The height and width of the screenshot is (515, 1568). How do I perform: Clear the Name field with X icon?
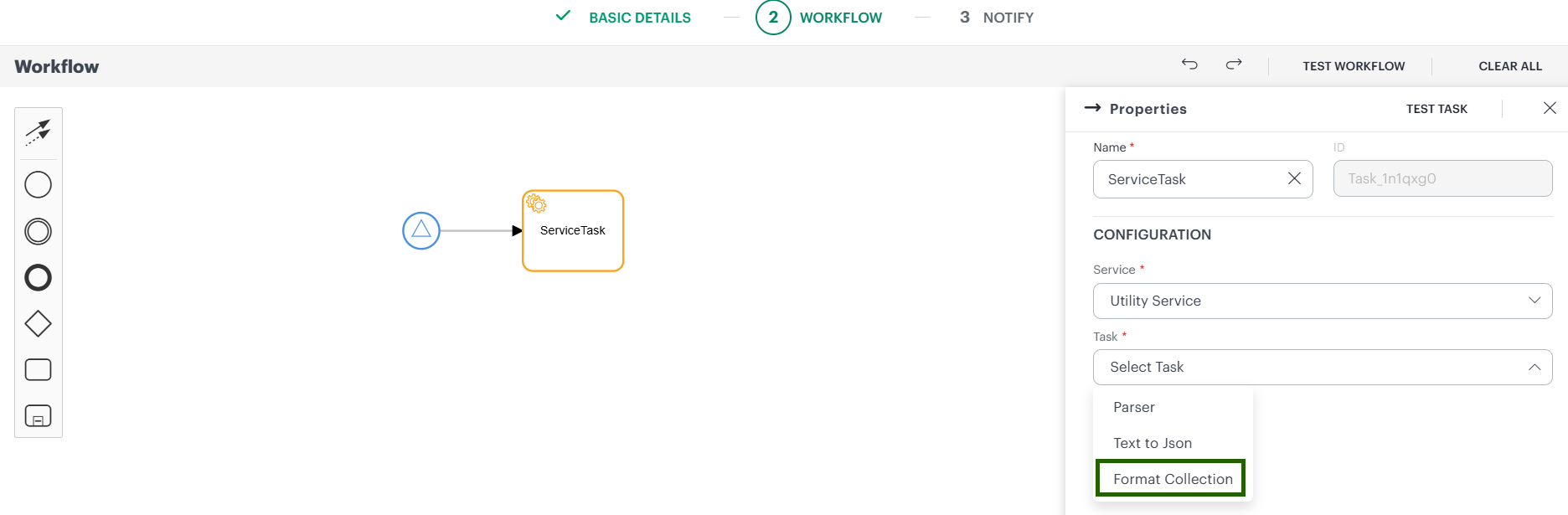point(1294,178)
